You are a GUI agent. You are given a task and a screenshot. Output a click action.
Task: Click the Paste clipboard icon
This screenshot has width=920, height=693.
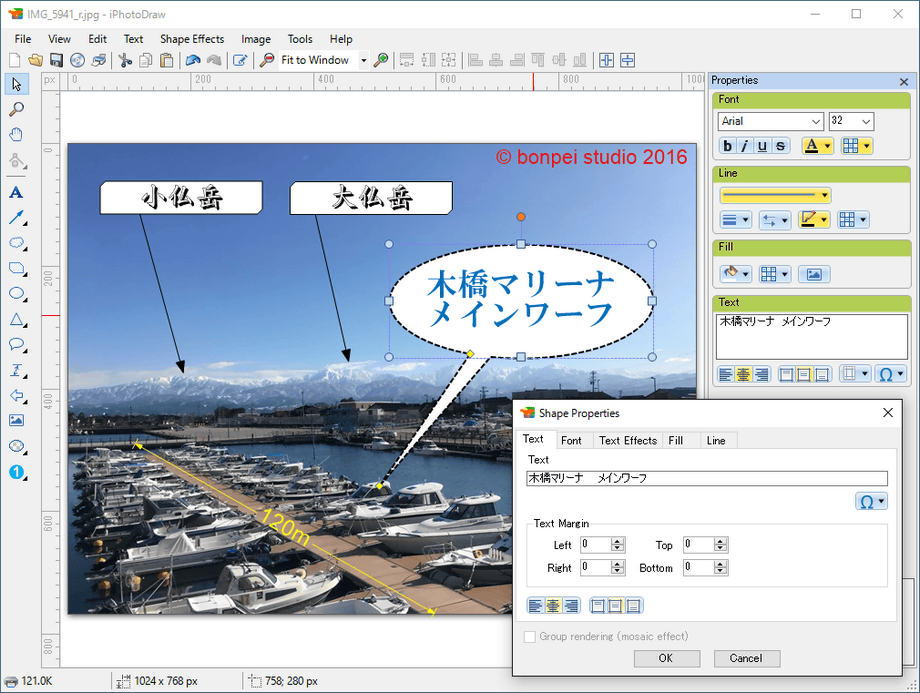[167, 60]
